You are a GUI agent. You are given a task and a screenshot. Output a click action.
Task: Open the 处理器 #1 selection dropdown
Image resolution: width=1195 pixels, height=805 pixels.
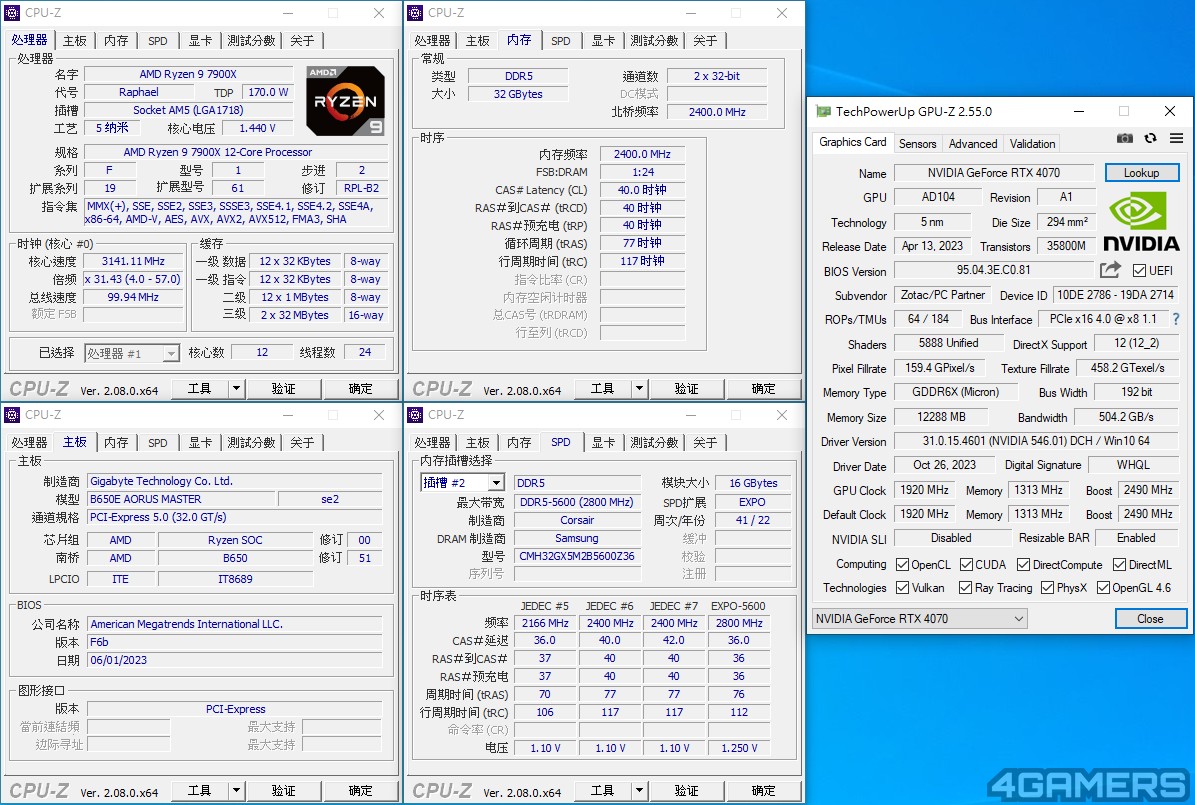pyautogui.click(x=131, y=353)
